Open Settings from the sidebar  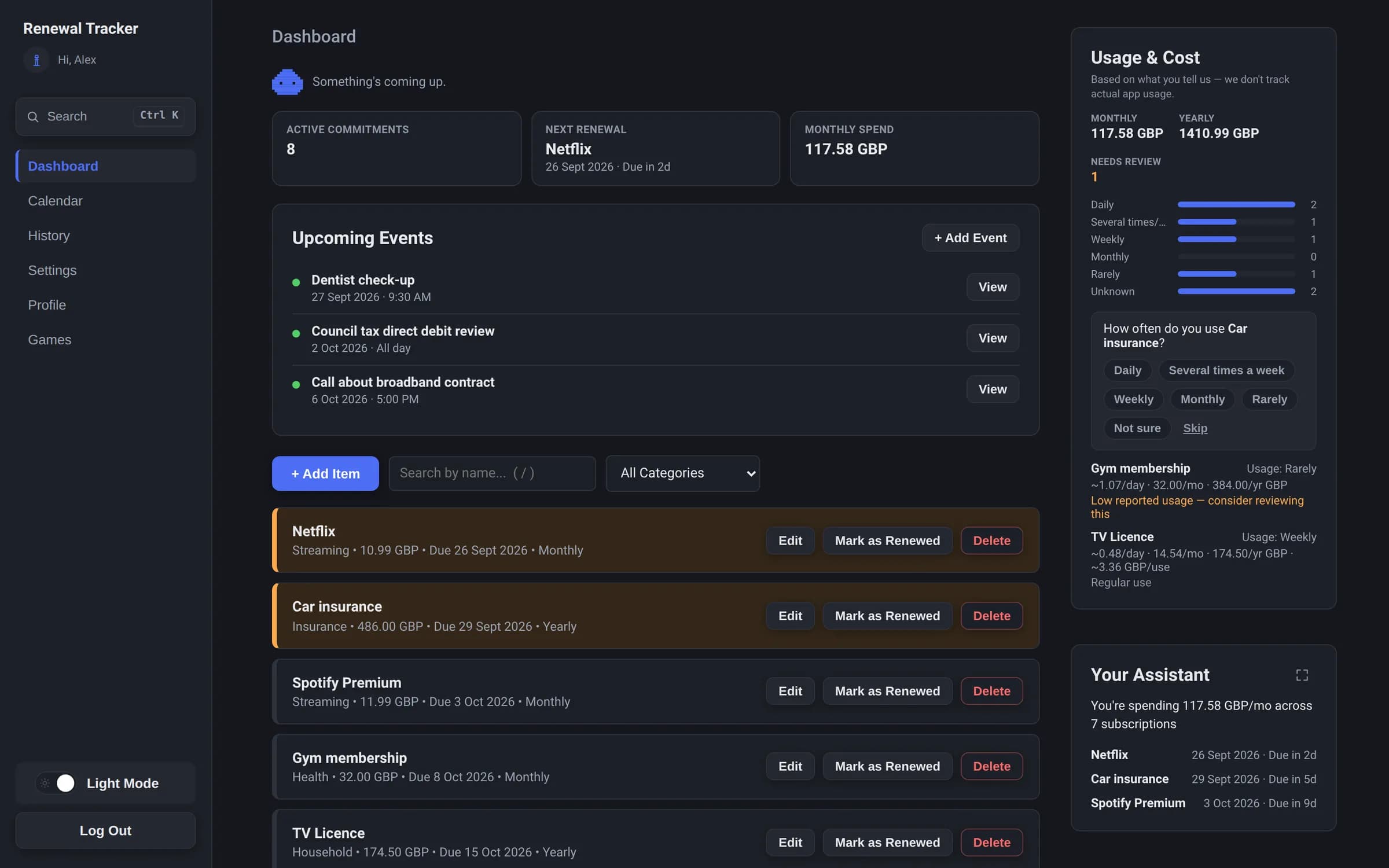point(106,270)
